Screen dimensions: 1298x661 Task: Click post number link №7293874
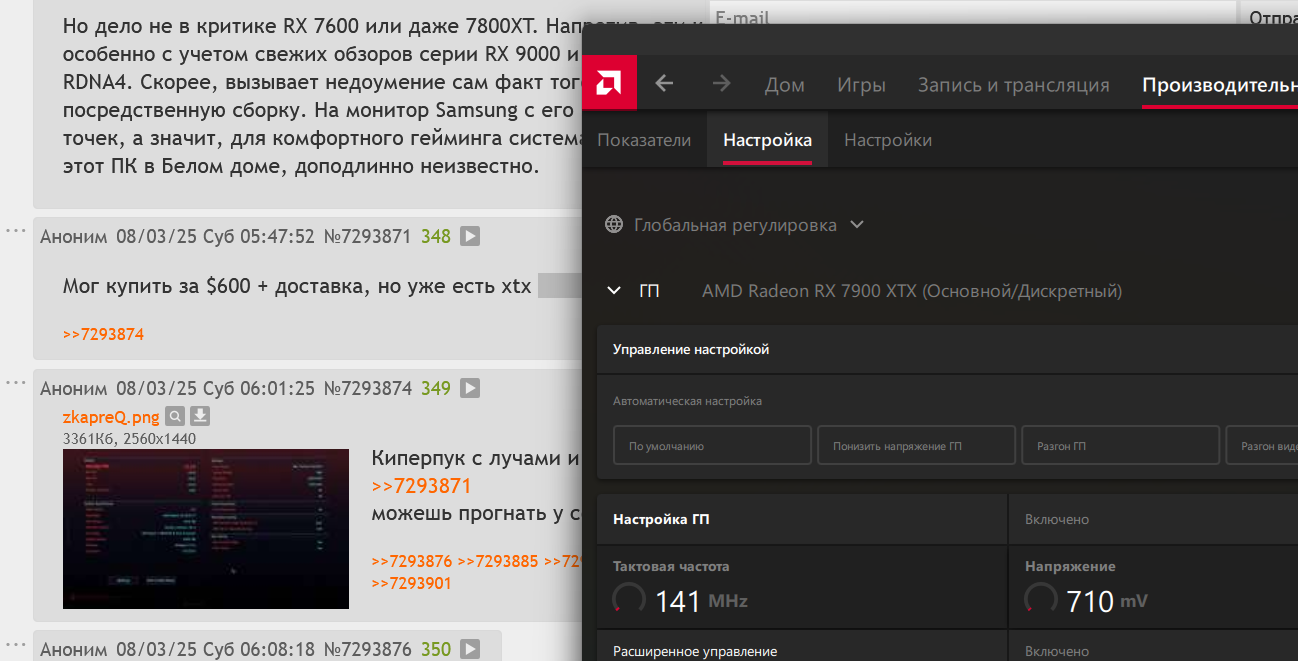point(367,388)
